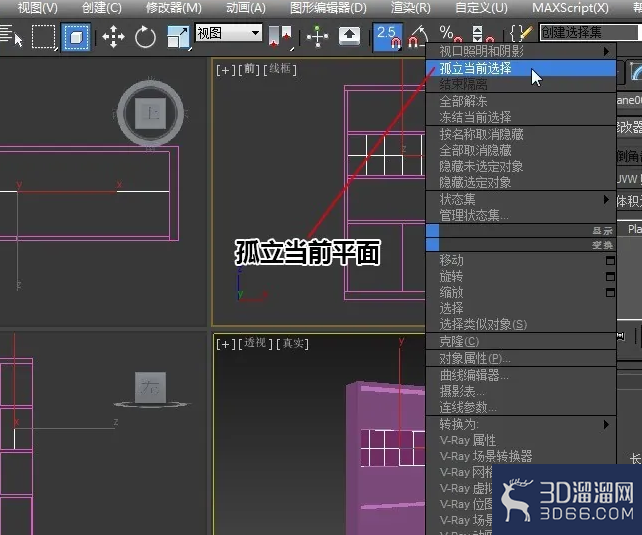The image size is (642, 535).
Task: Click the [+] label of perspective viewport
Action: point(225,344)
